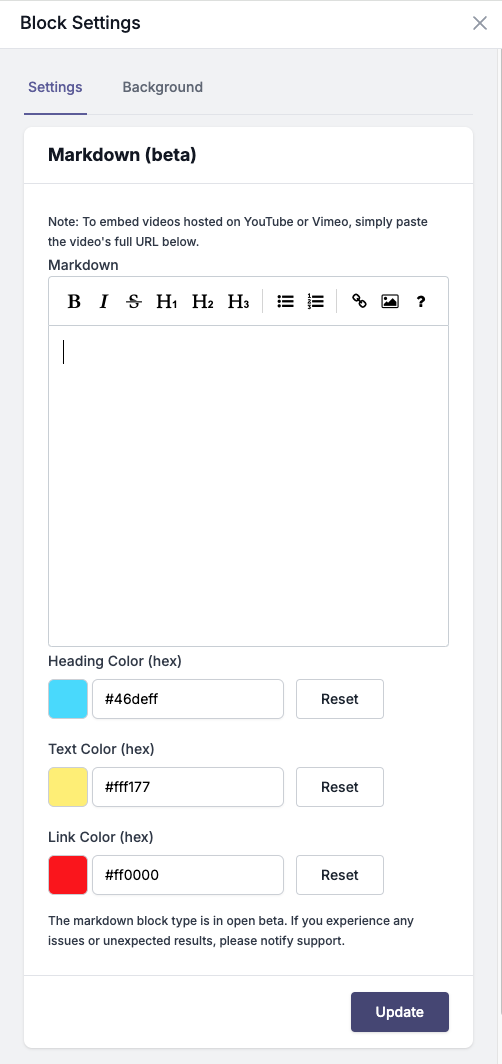The width and height of the screenshot is (502, 1064).
Task: Apply italic formatting in the editor
Action: tap(104, 301)
